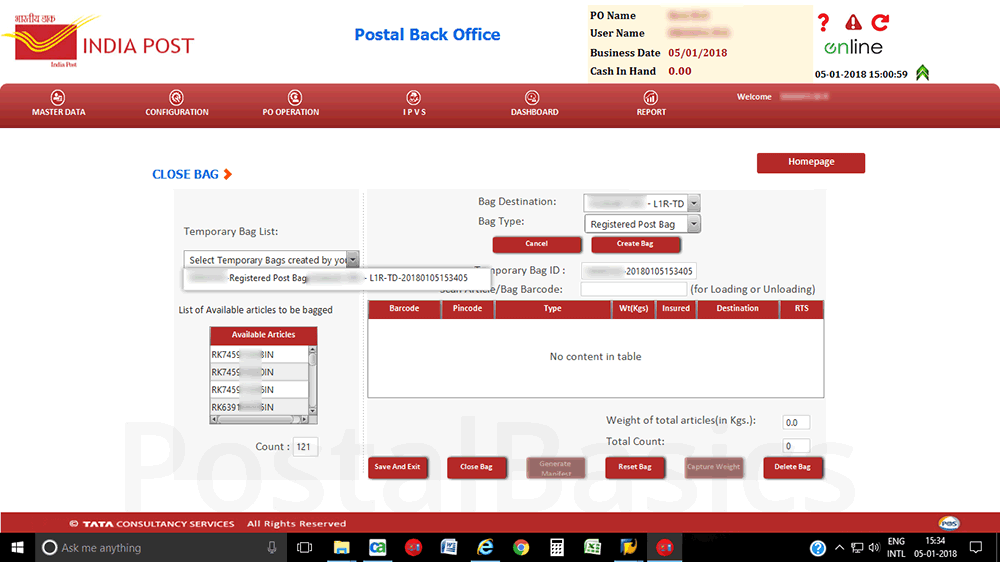Image resolution: width=1000 pixels, height=562 pixels.
Task: Click the PBS badge icon in footer
Action: click(949, 523)
